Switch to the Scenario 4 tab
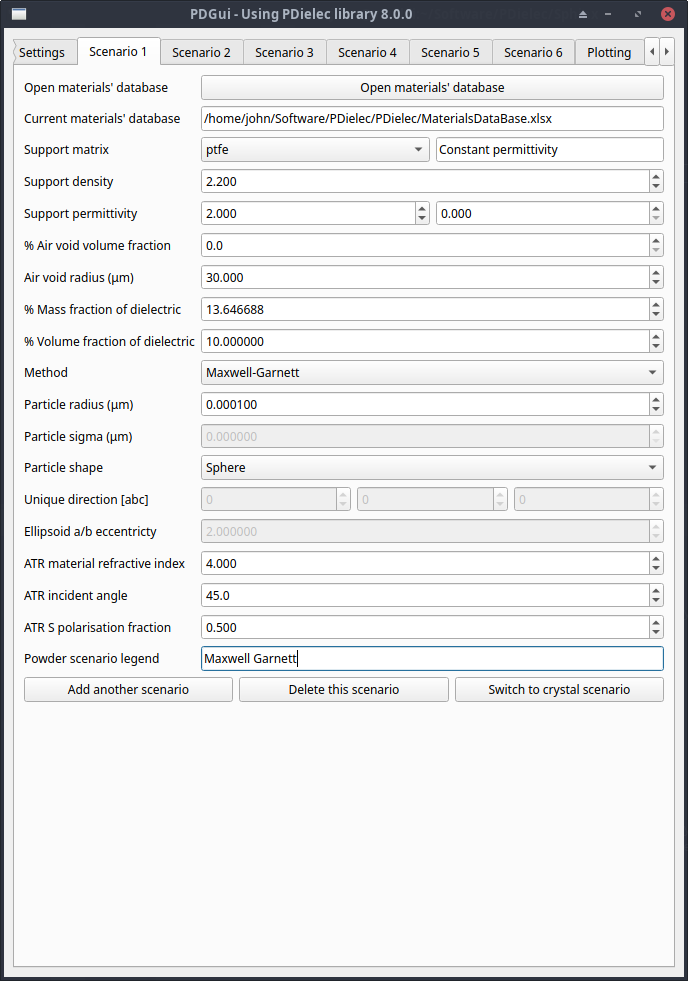 (x=367, y=53)
